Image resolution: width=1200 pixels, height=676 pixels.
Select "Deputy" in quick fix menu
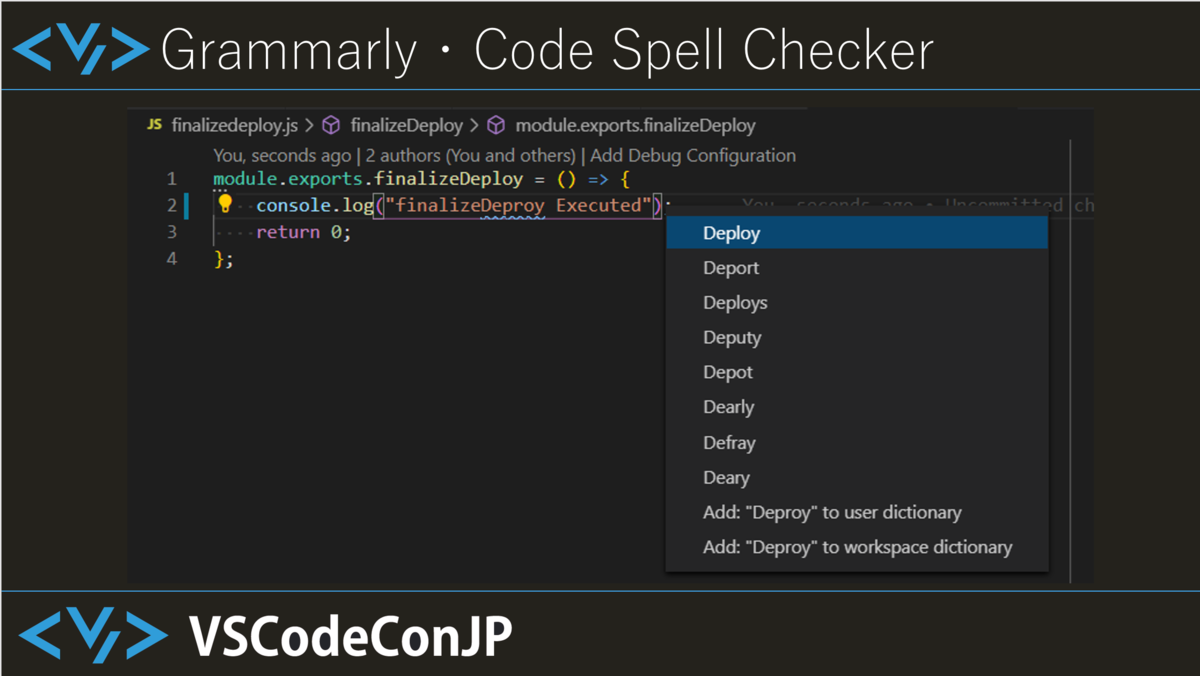(857, 338)
